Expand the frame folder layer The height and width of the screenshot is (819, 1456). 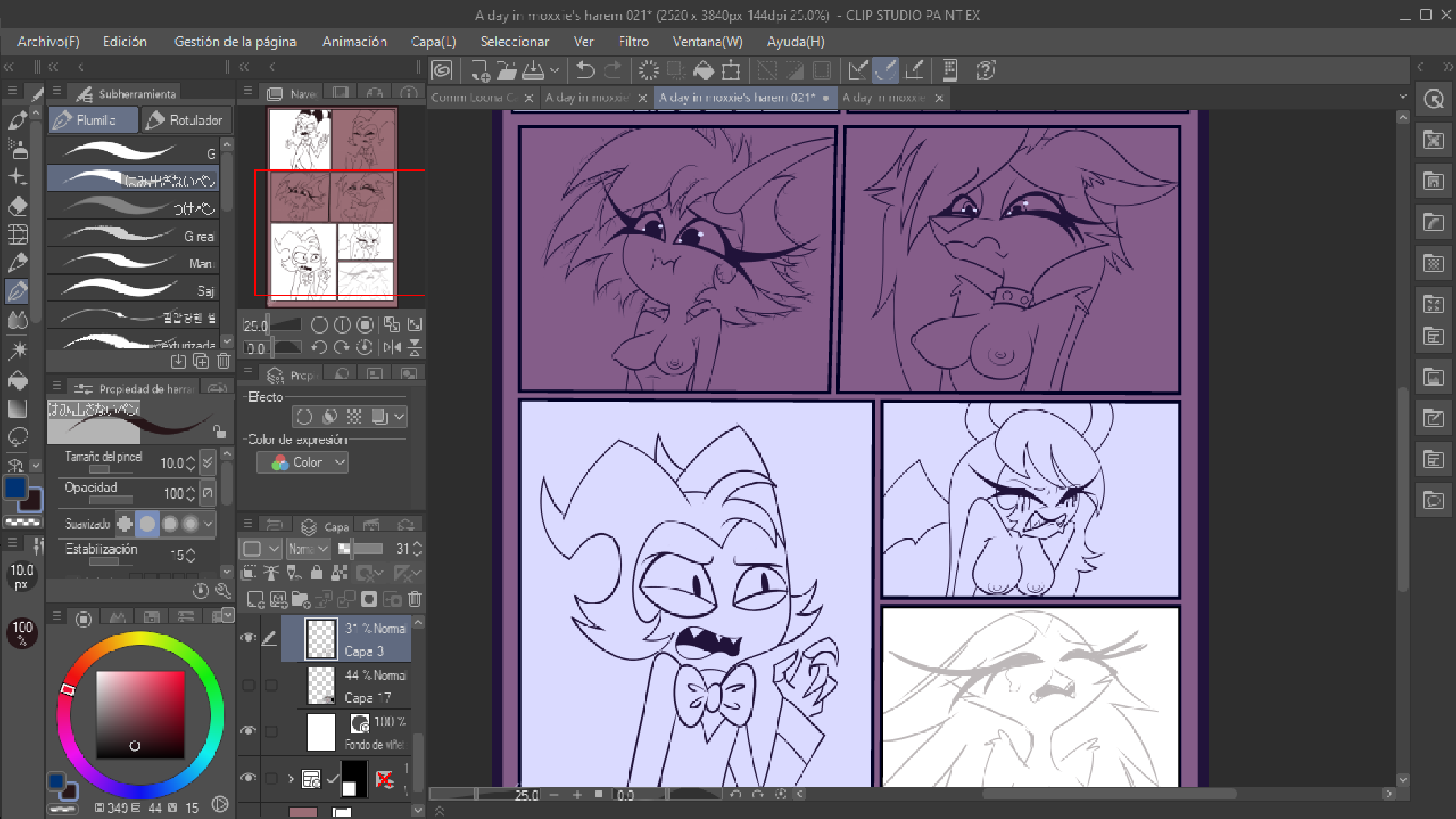[290, 778]
